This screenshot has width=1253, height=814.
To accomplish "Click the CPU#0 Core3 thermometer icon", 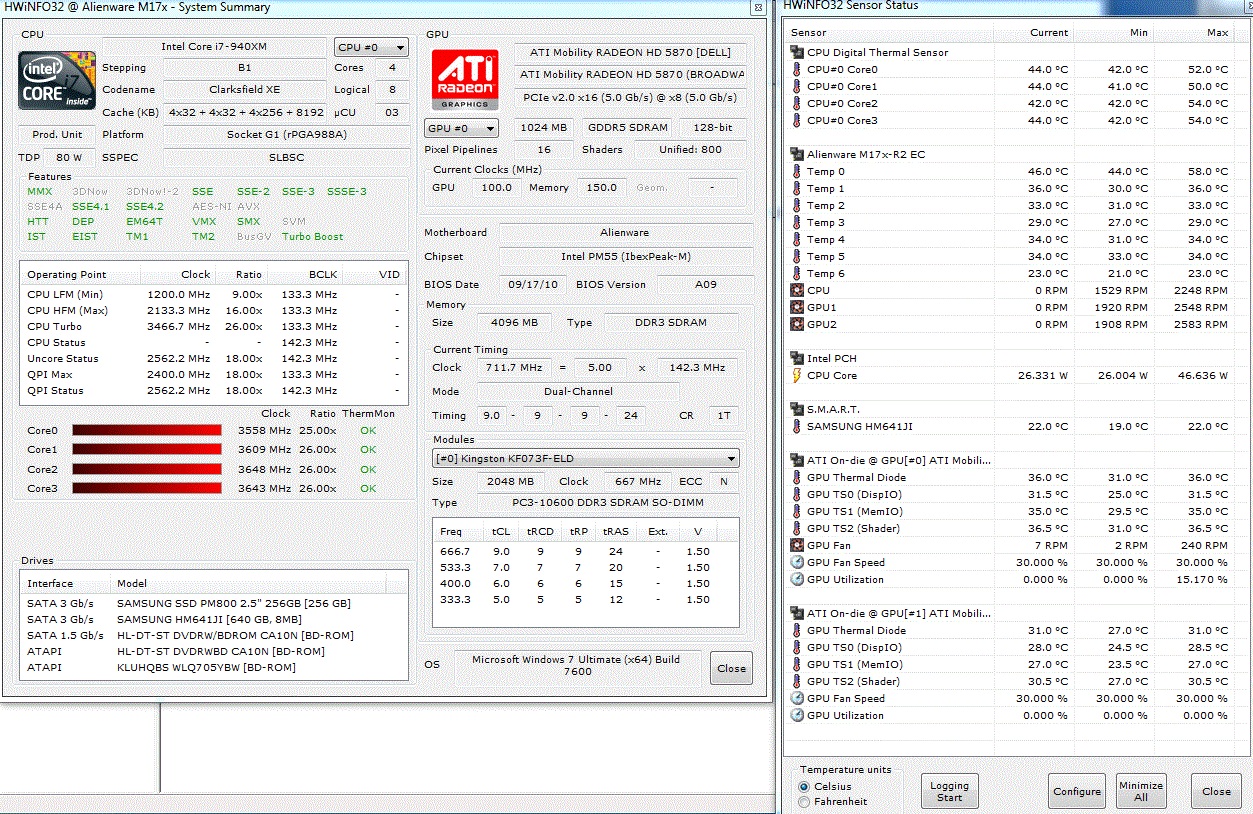I will (796, 120).
